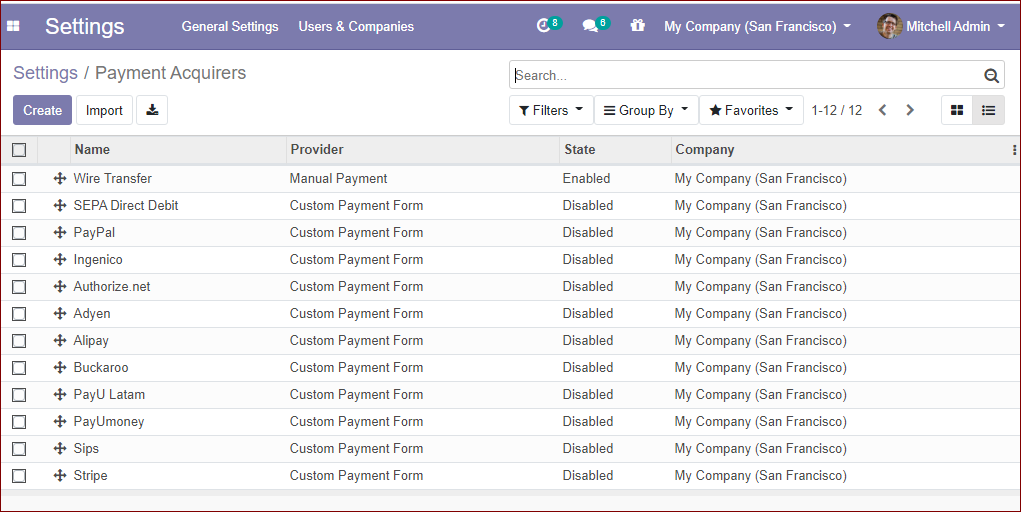Open the Users & Companies menu
1021x512 pixels.
click(356, 26)
